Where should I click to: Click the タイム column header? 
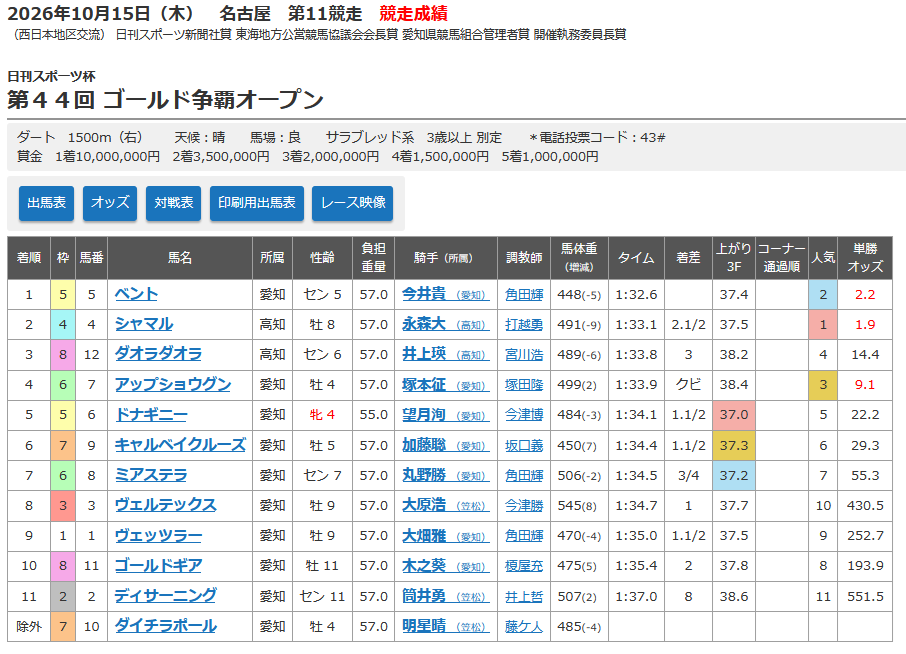click(x=636, y=258)
